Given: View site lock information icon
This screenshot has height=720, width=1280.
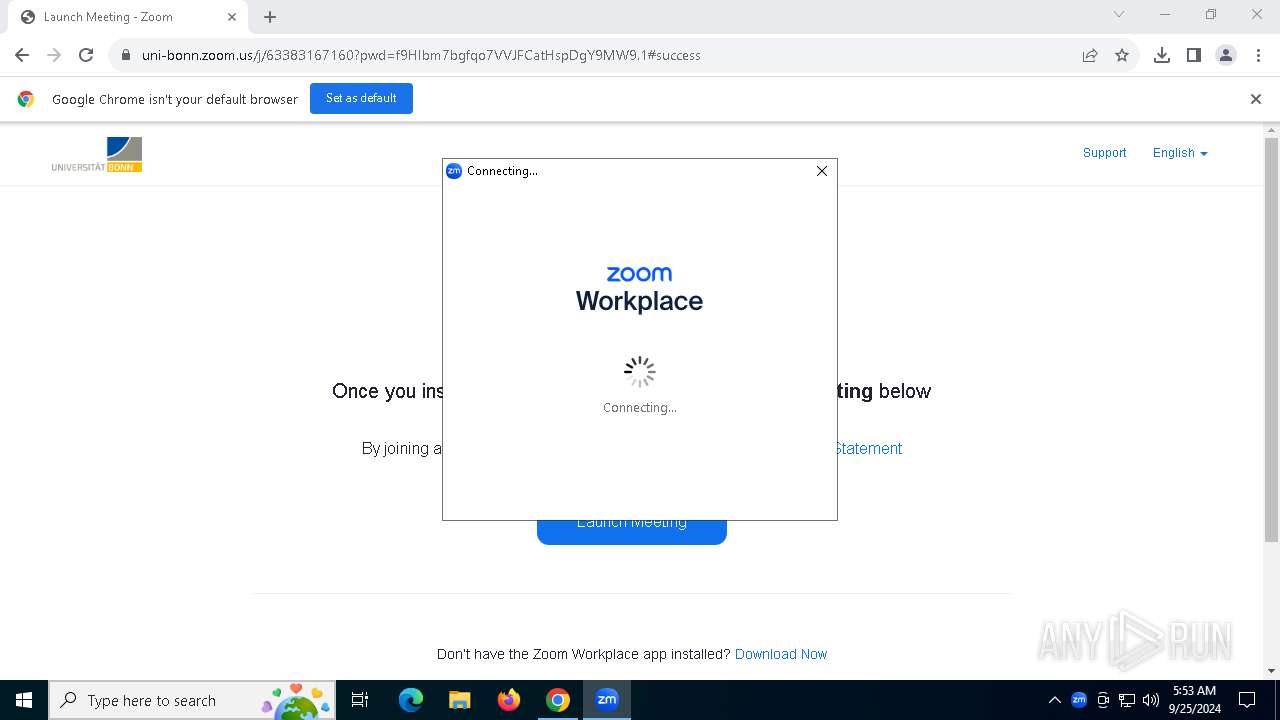Looking at the screenshot, I should pyautogui.click(x=125, y=55).
